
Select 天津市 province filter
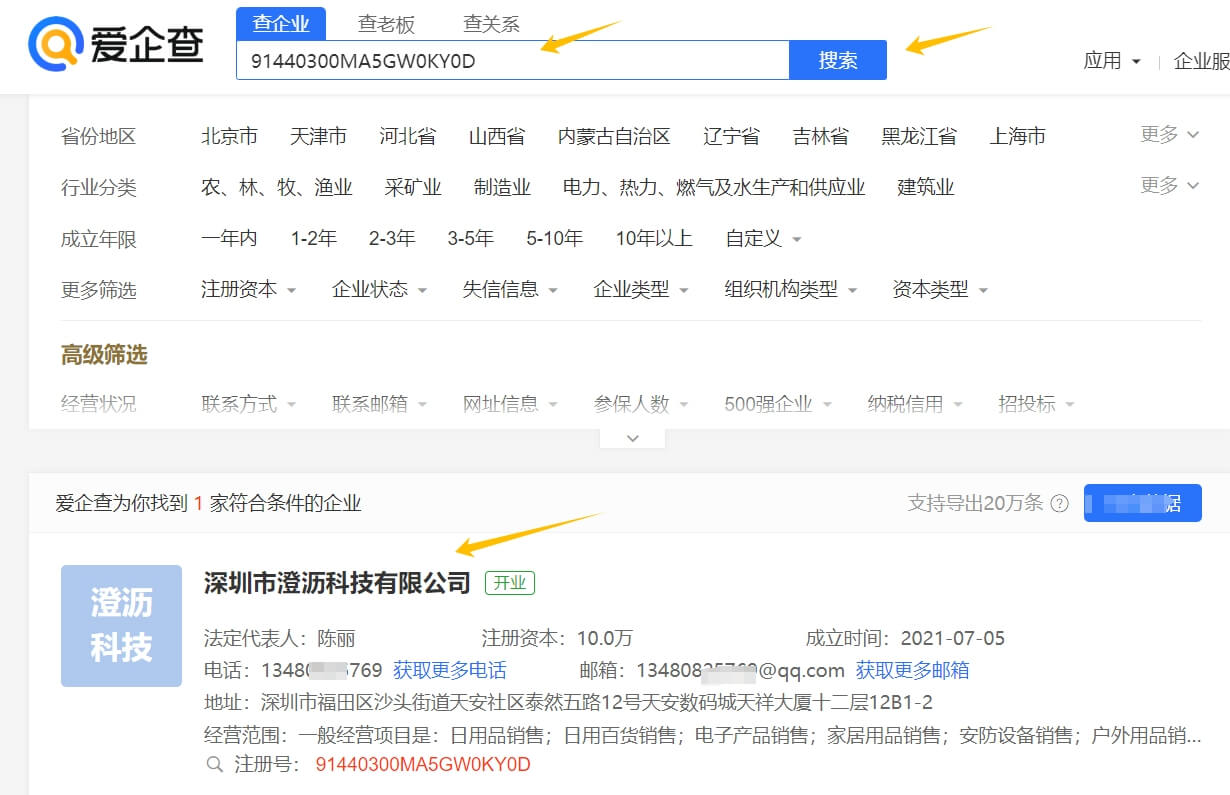pyautogui.click(x=318, y=136)
